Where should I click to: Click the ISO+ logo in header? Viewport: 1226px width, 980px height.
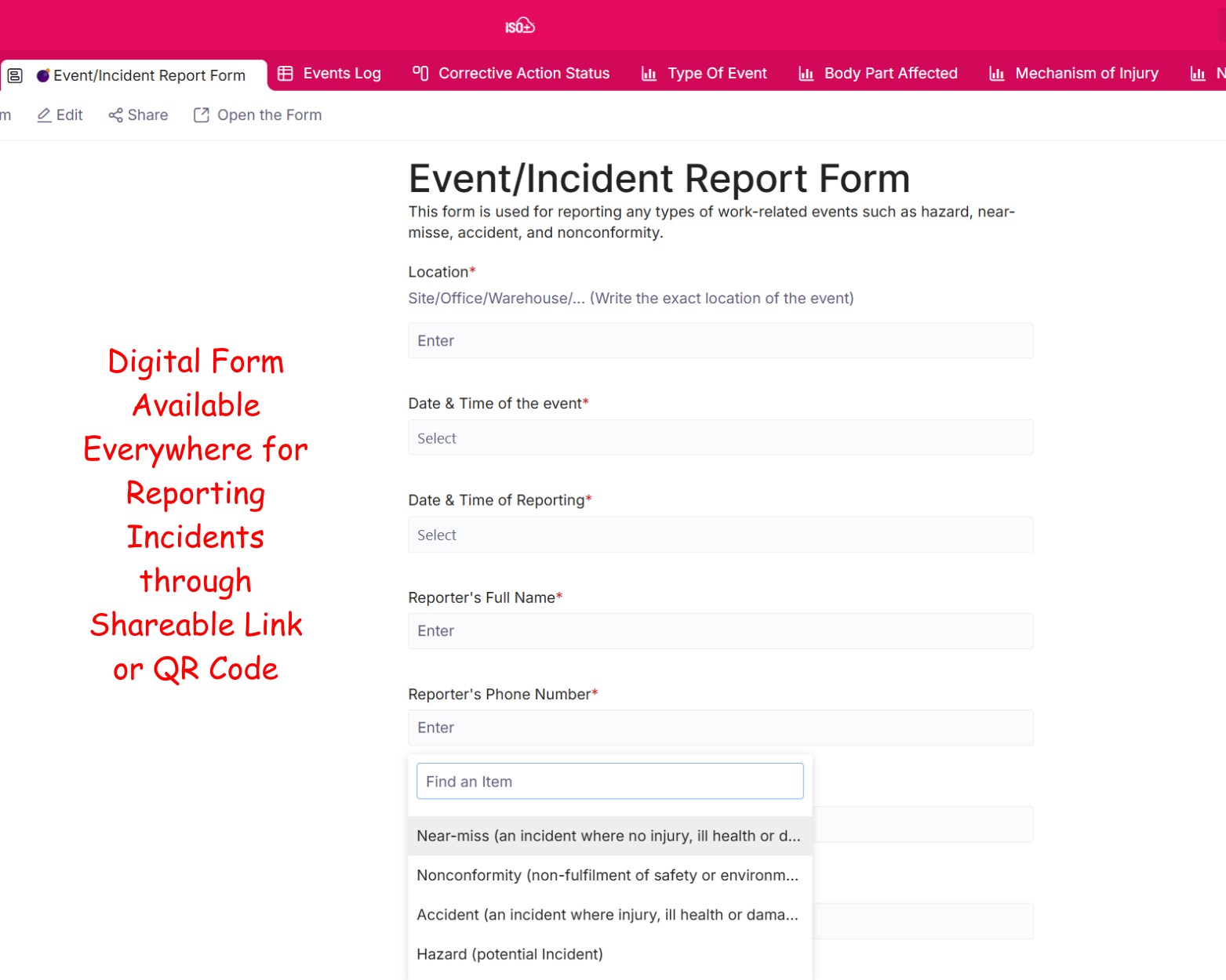pos(519,26)
